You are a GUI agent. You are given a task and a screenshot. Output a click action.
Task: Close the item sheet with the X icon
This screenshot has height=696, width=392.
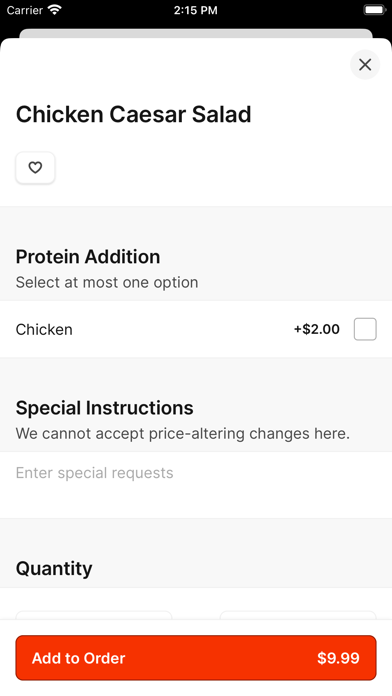pyautogui.click(x=365, y=65)
